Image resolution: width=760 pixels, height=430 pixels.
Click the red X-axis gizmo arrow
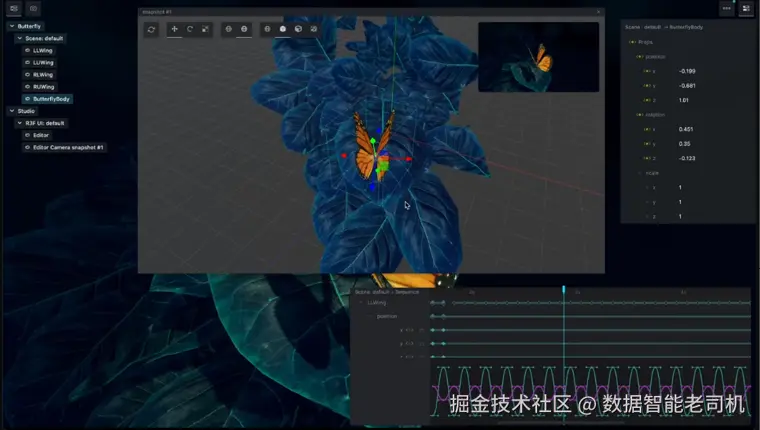pyautogui.click(x=409, y=159)
